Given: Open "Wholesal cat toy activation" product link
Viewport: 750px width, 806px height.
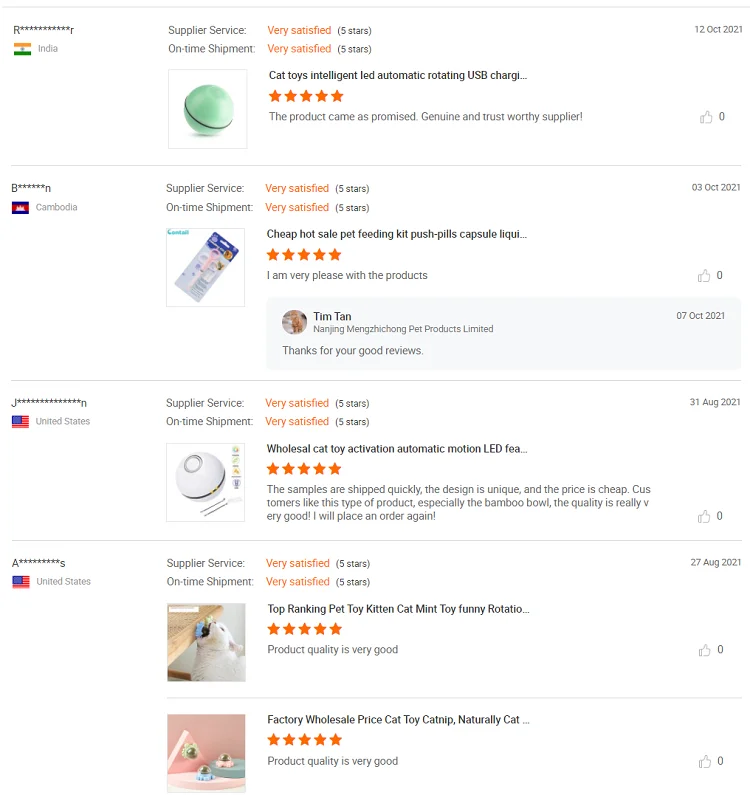Looking at the screenshot, I should coord(396,449).
